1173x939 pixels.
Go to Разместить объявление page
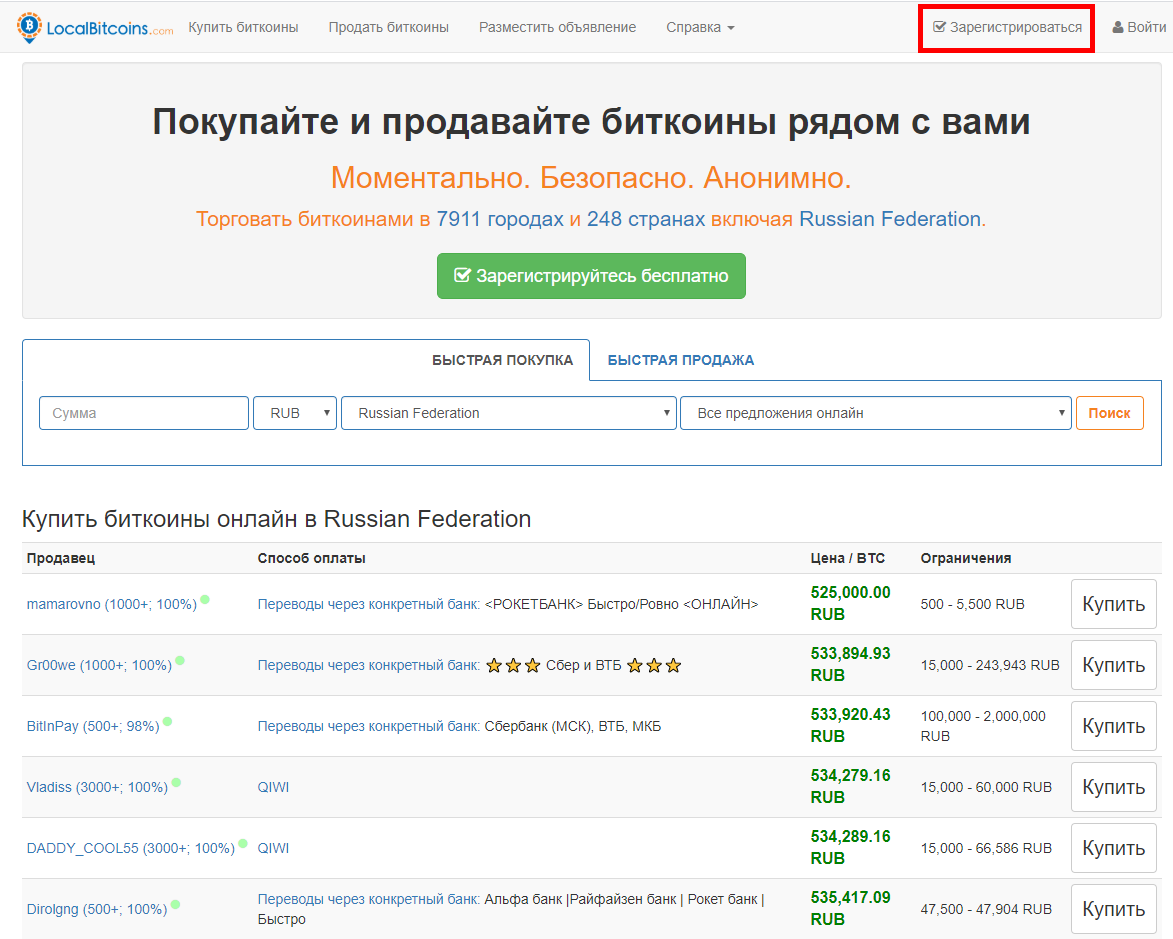[x=557, y=27]
